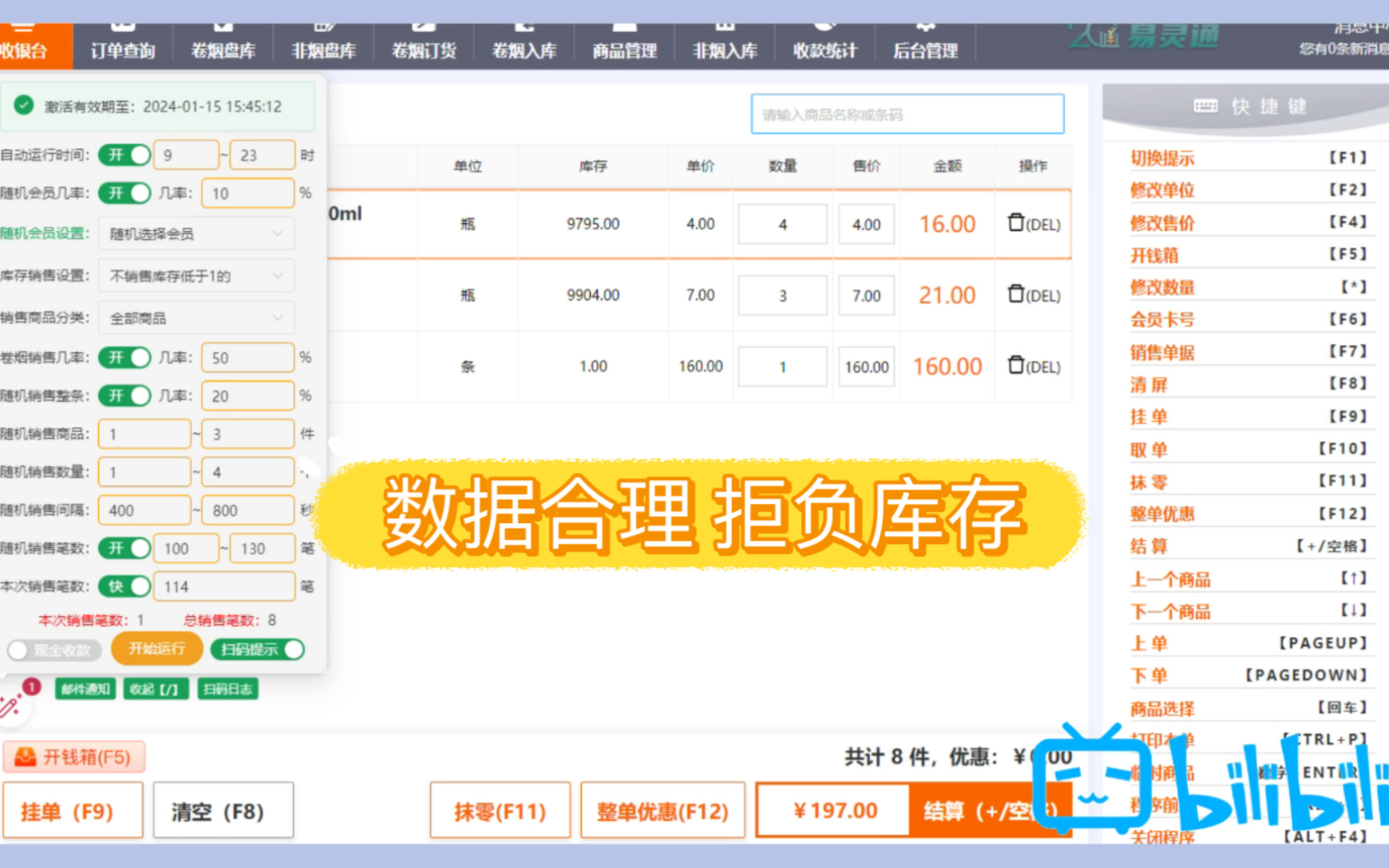Toggle the 自动运行时间 switch

tap(125, 155)
